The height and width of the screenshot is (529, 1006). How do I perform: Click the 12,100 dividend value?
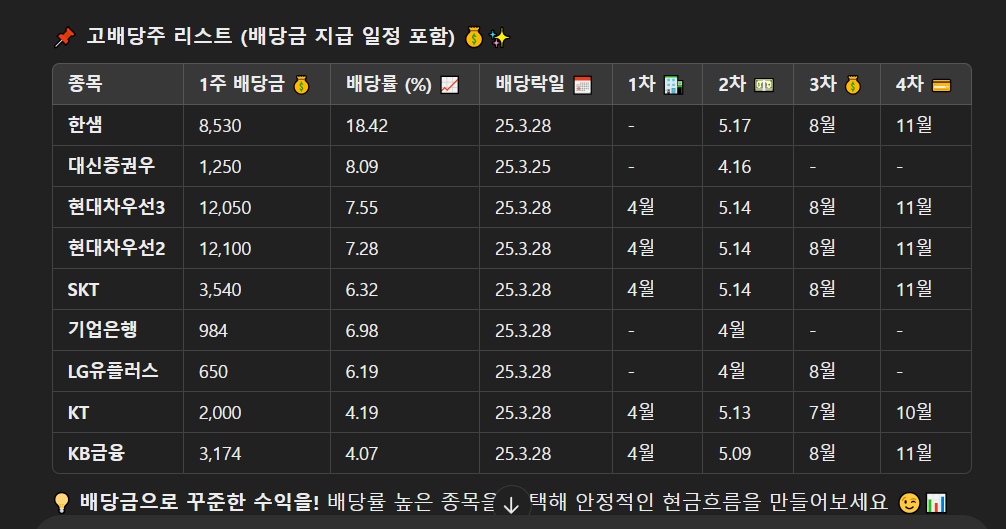[x=225, y=249]
